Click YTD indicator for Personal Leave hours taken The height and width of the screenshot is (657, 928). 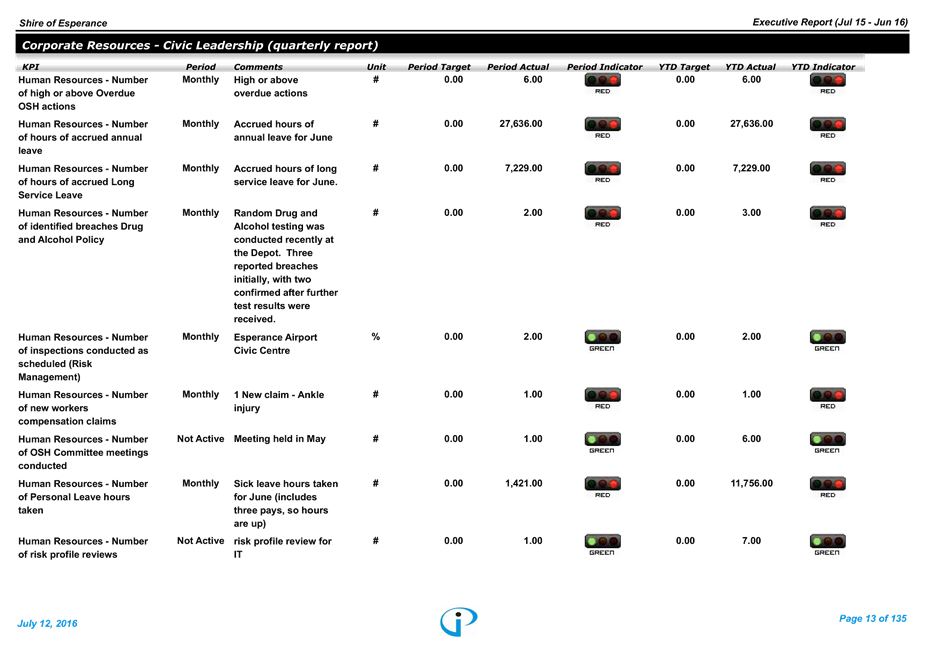click(x=827, y=487)
